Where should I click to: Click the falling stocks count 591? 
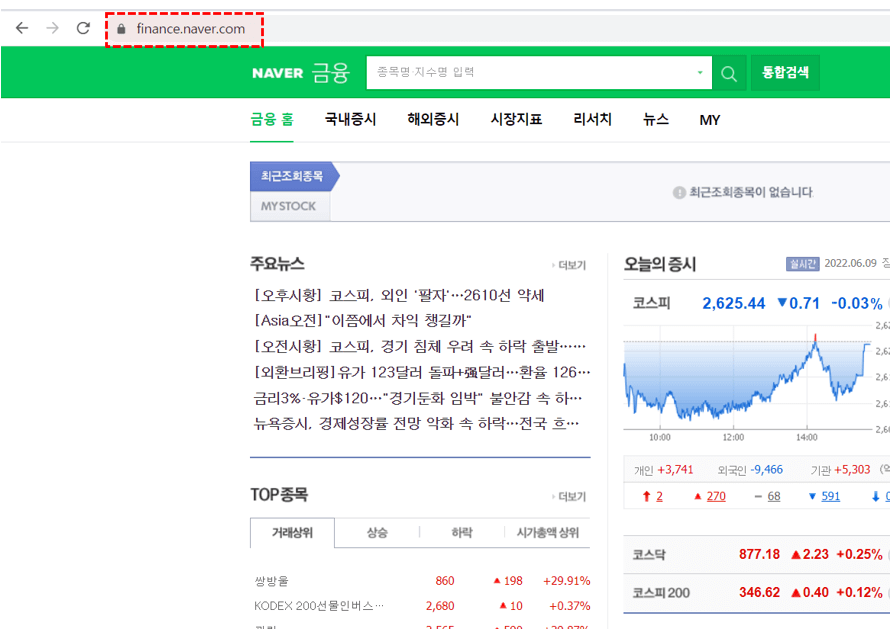coord(830,497)
